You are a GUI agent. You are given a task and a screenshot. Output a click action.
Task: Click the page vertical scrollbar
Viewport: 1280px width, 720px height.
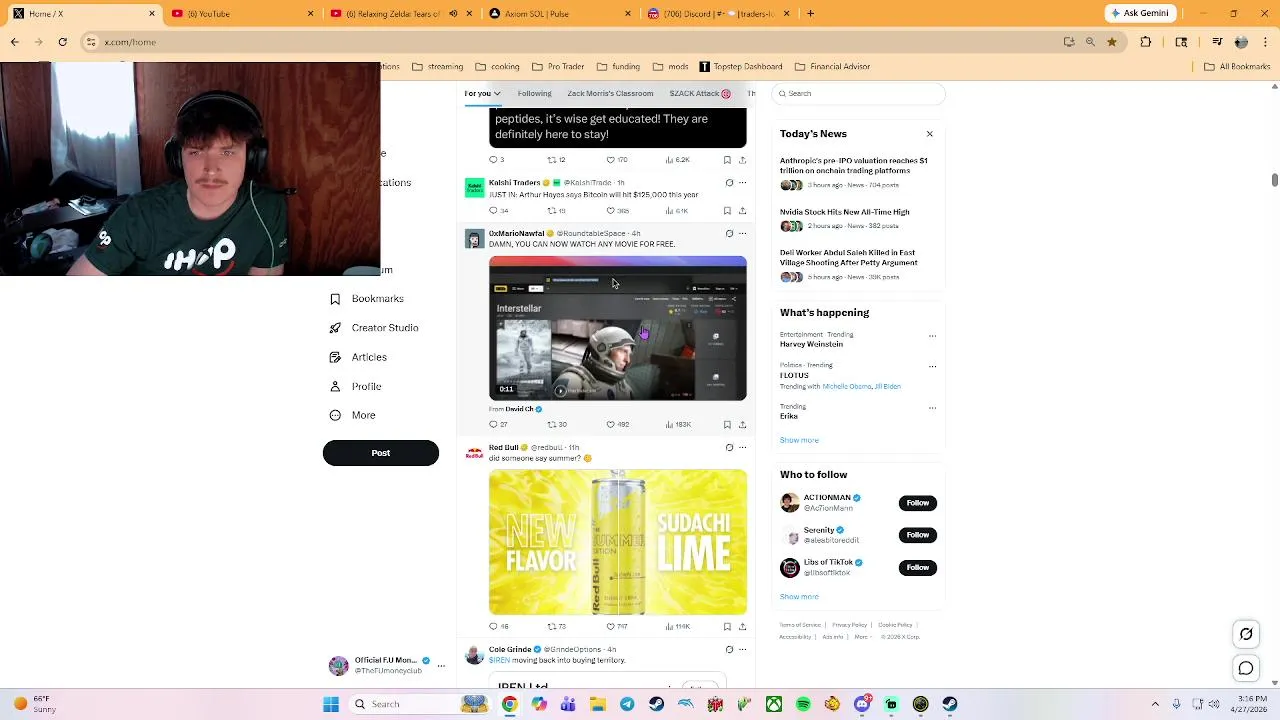pos(1274,180)
